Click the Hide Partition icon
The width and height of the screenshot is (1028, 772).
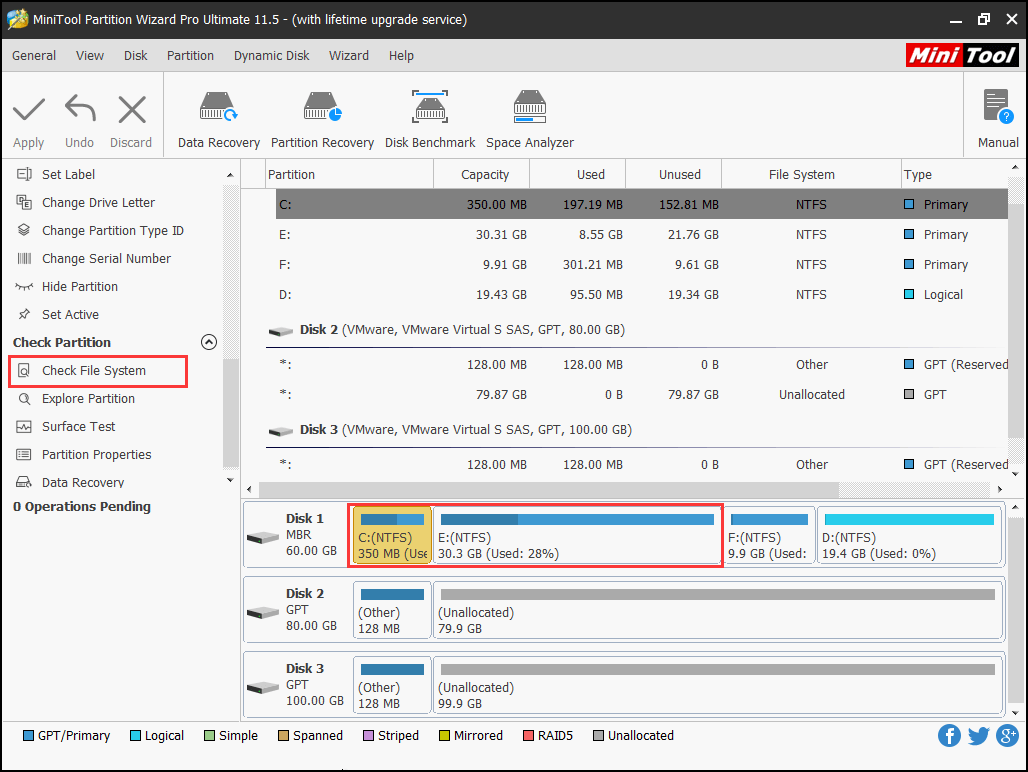click(x=24, y=286)
